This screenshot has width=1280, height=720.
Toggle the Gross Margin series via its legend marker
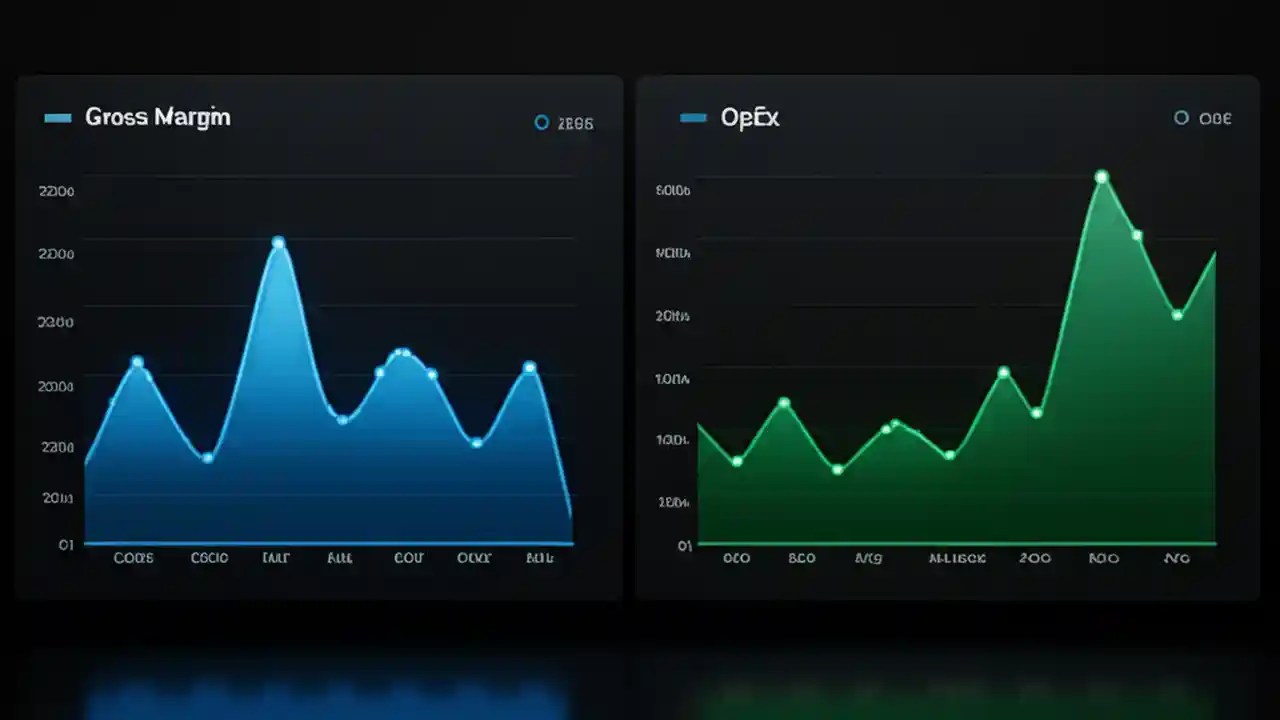pos(57,117)
